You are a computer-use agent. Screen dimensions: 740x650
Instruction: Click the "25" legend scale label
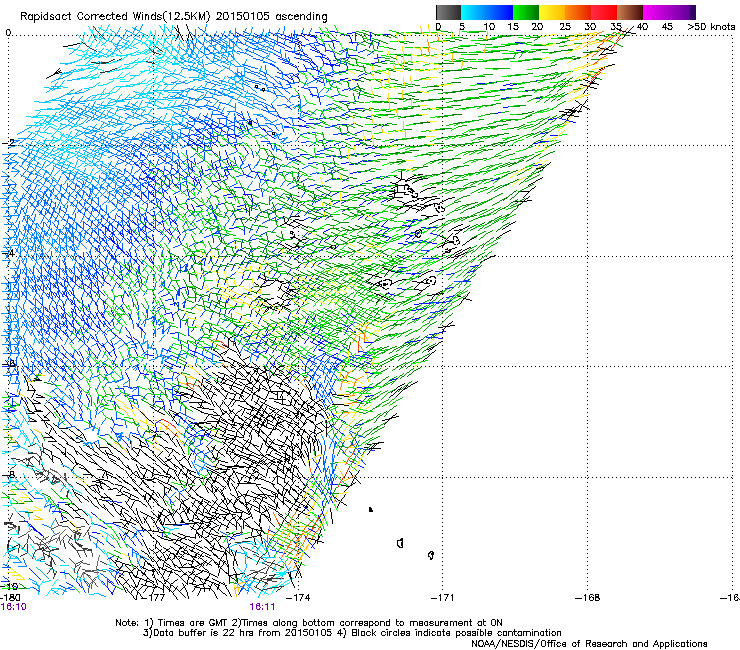point(565,27)
